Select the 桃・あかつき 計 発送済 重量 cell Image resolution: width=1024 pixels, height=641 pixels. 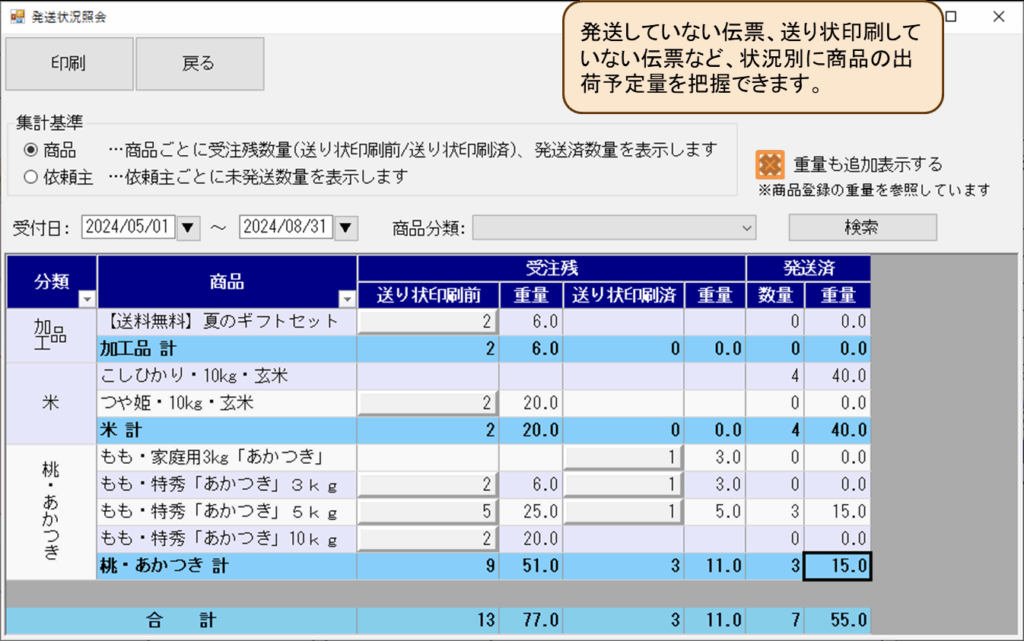[x=839, y=566]
